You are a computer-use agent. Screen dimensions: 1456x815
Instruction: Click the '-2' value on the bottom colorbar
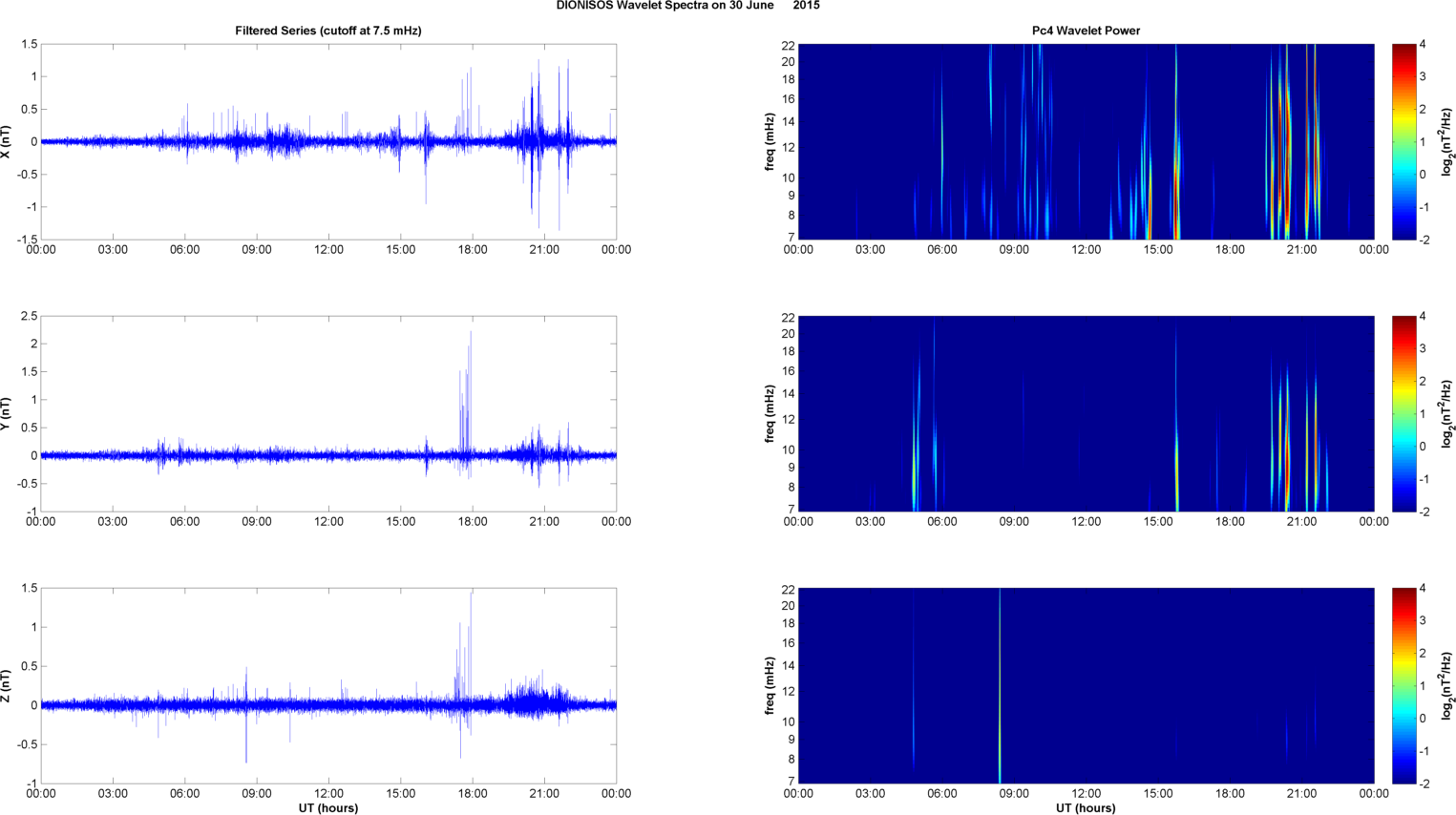(x=1424, y=784)
